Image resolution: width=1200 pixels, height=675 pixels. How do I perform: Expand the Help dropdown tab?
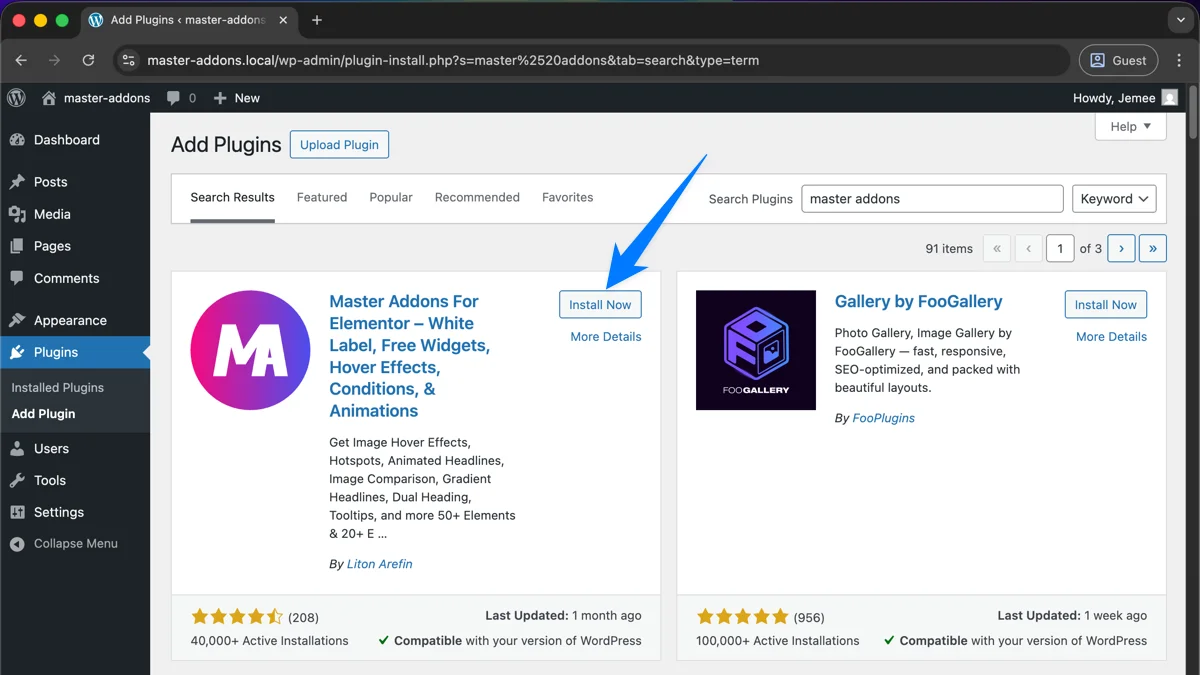coord(1131,127)
